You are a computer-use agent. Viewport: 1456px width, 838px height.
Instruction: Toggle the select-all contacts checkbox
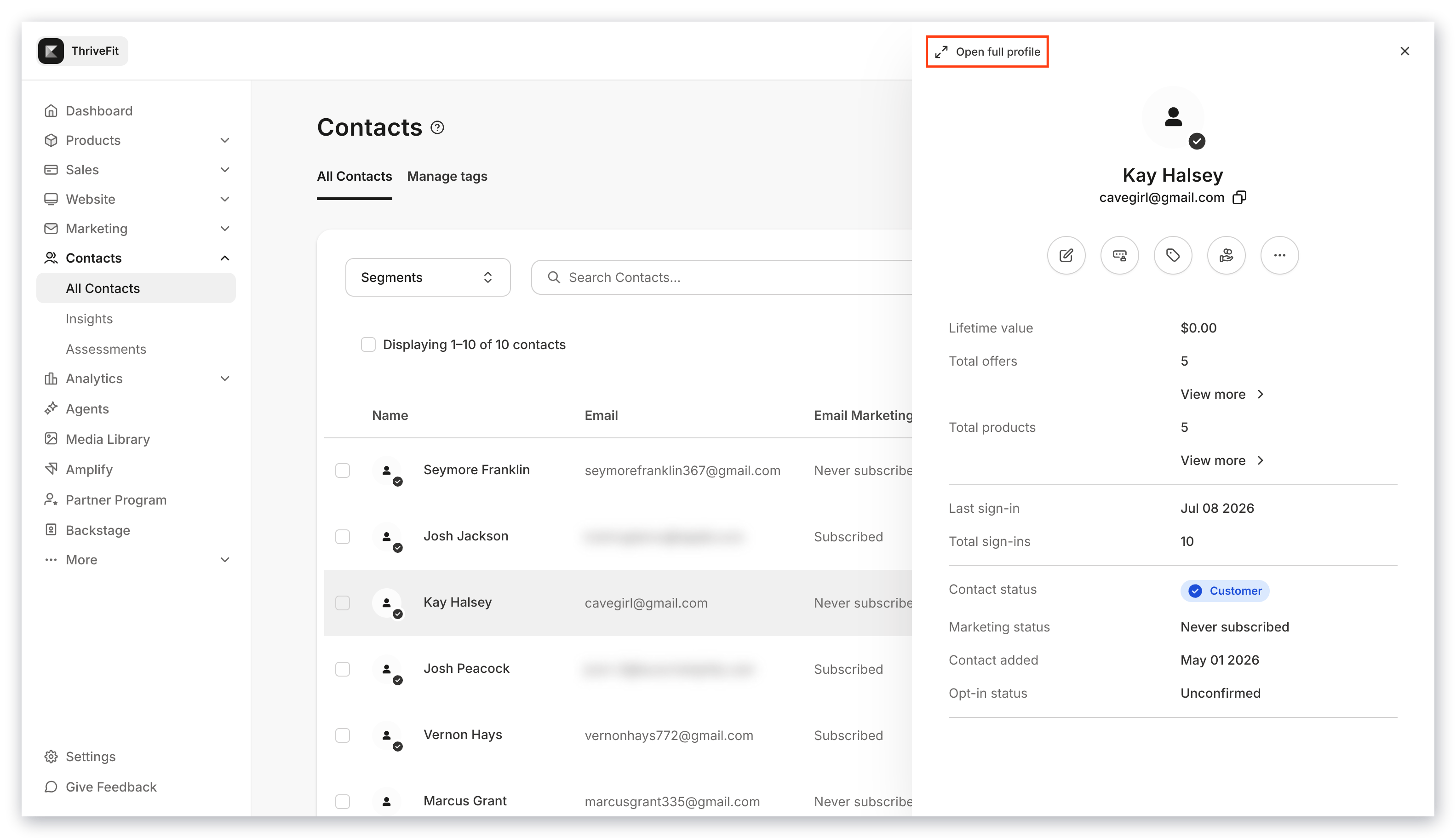[x=368, y=344]
